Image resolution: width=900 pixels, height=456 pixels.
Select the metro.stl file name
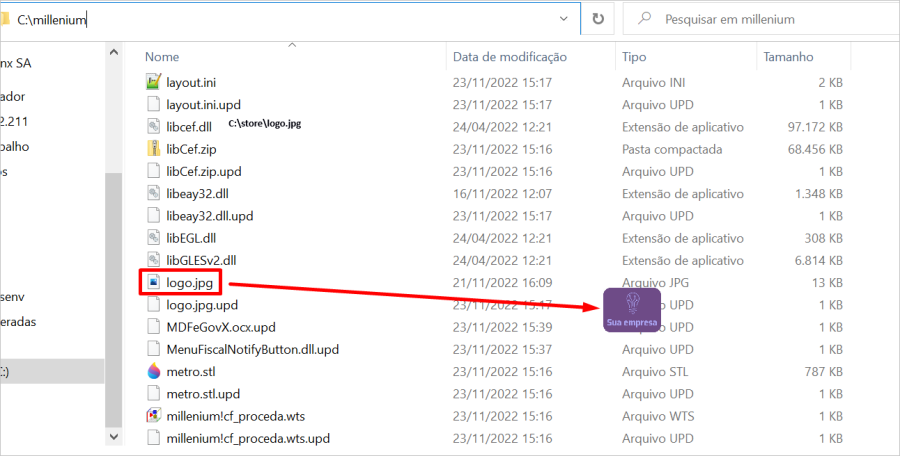[x=191, y=372]
